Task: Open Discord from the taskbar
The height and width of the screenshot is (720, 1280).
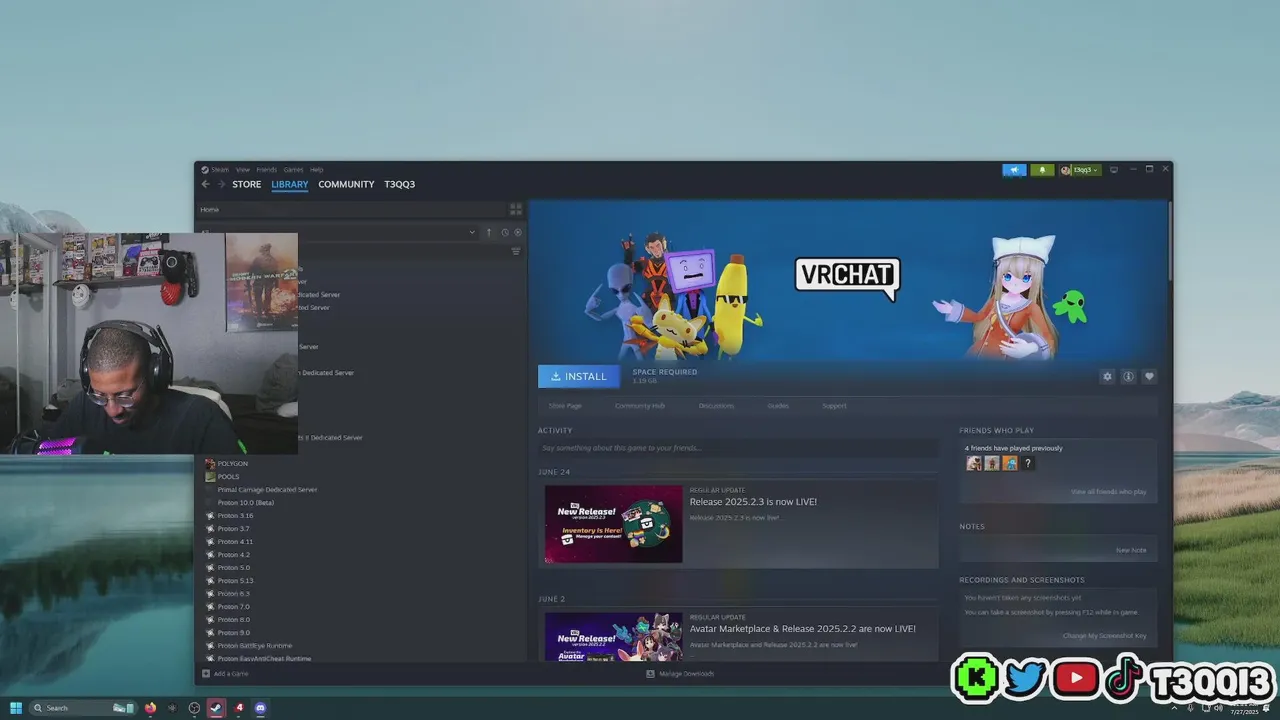Action: pyautogui.click(x=261, y=708)
